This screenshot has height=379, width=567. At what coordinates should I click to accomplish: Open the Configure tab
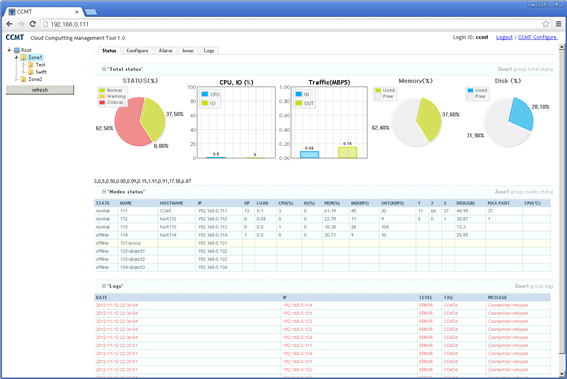click(137, 51)
